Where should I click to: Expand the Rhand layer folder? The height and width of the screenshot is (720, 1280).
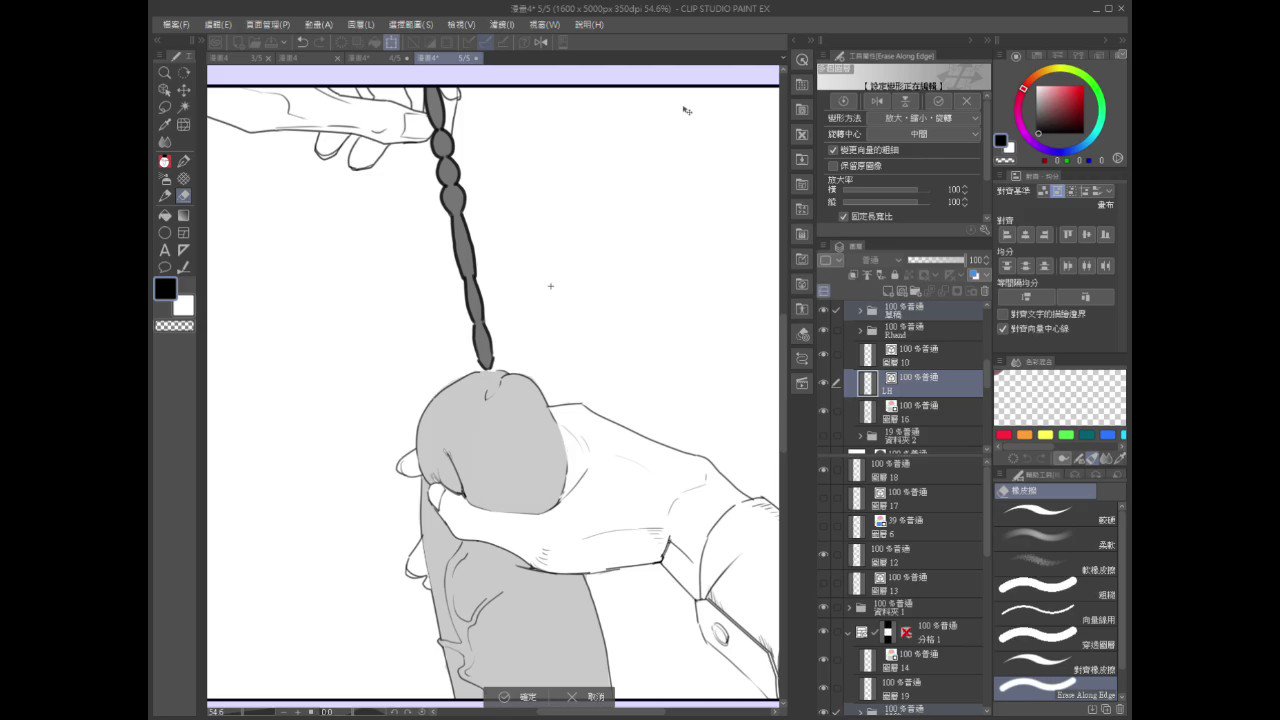(x=860, y=331)
